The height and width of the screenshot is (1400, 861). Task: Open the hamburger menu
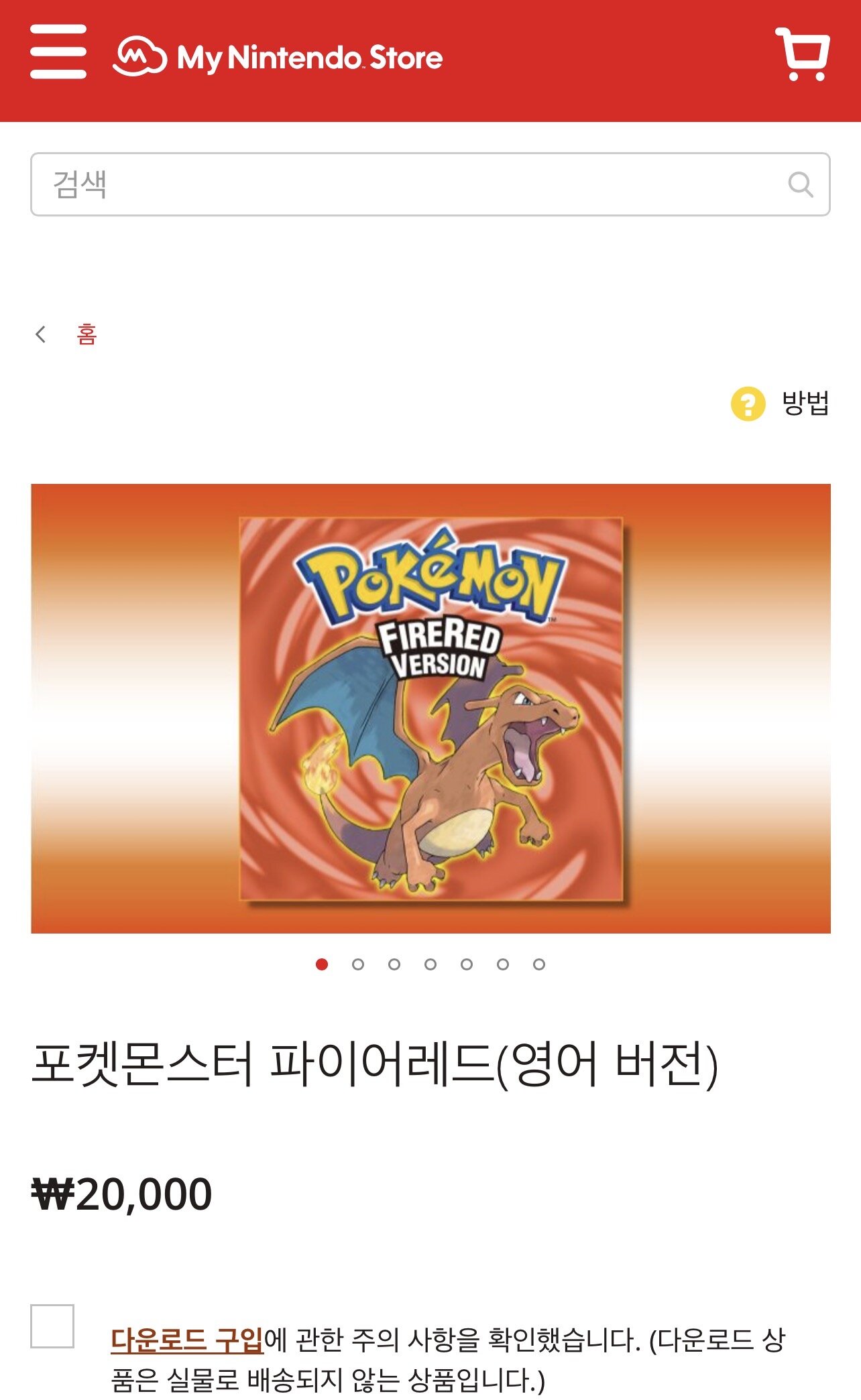58,52
